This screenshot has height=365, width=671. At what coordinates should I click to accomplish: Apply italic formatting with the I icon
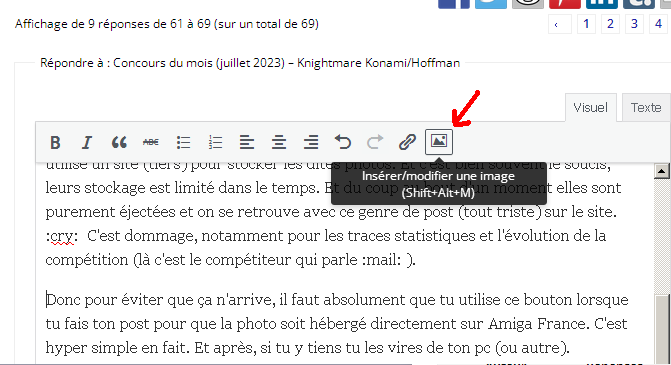click(87, 142)
